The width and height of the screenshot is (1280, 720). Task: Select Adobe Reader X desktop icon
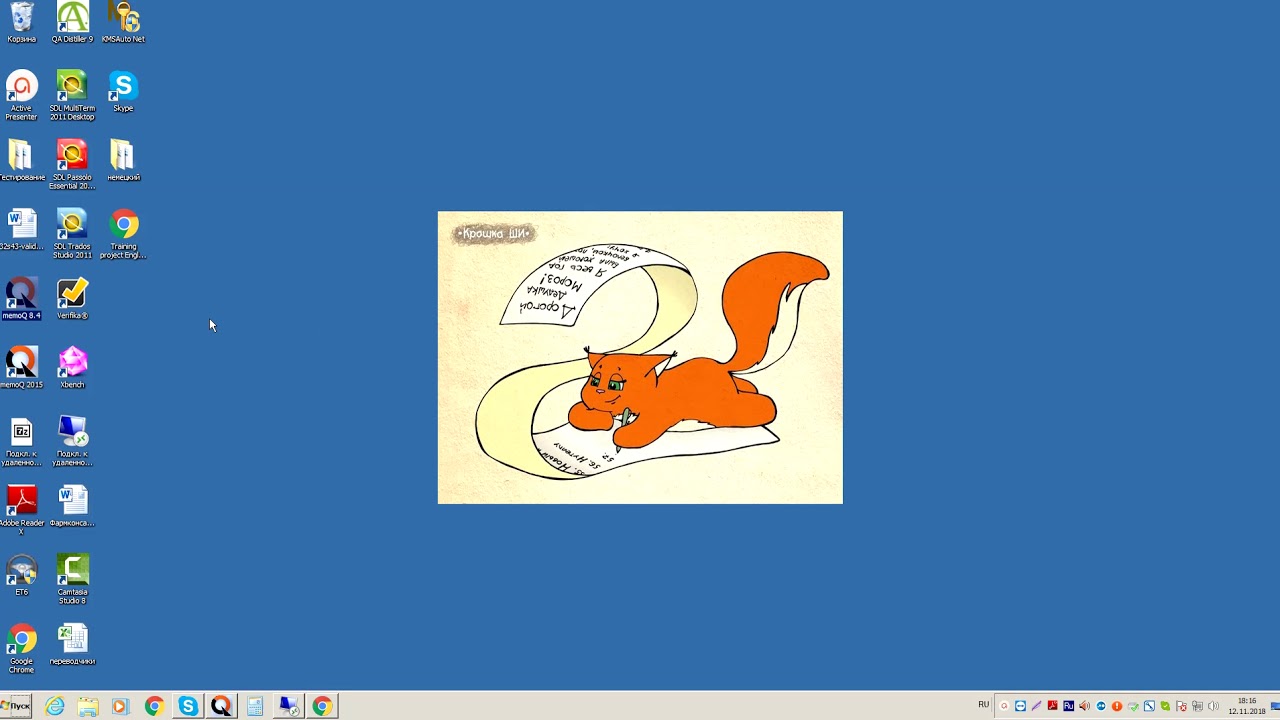click(21, 510)
